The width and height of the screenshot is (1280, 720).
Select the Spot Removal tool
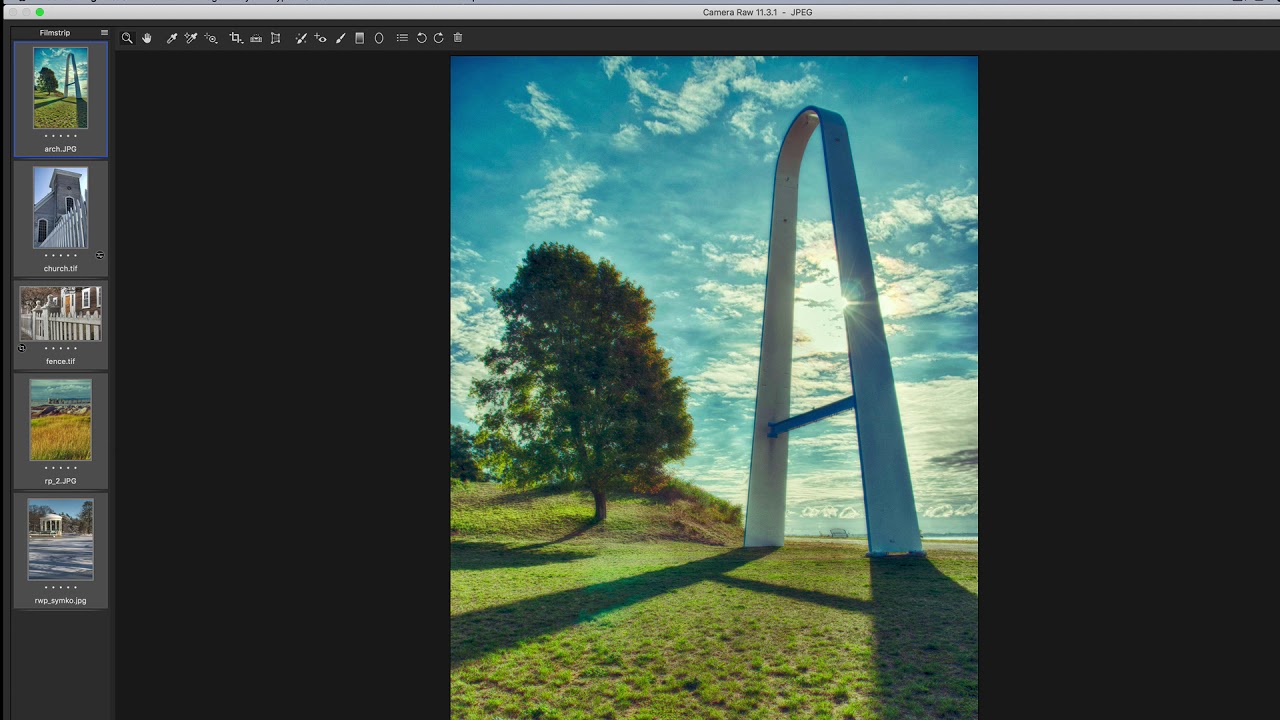click(301, 38)
